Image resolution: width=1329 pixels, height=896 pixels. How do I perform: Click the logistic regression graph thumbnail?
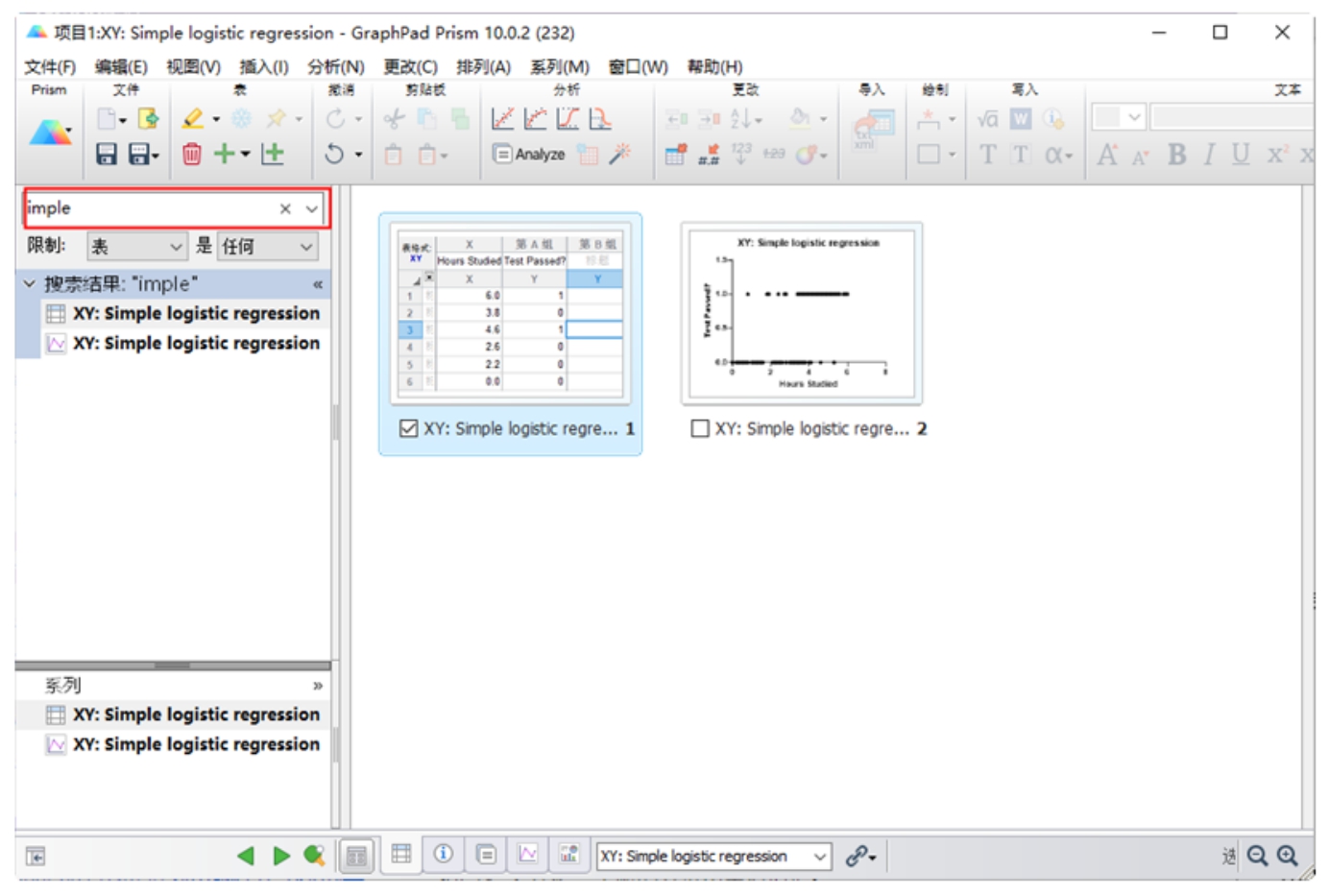click(802, 313)
